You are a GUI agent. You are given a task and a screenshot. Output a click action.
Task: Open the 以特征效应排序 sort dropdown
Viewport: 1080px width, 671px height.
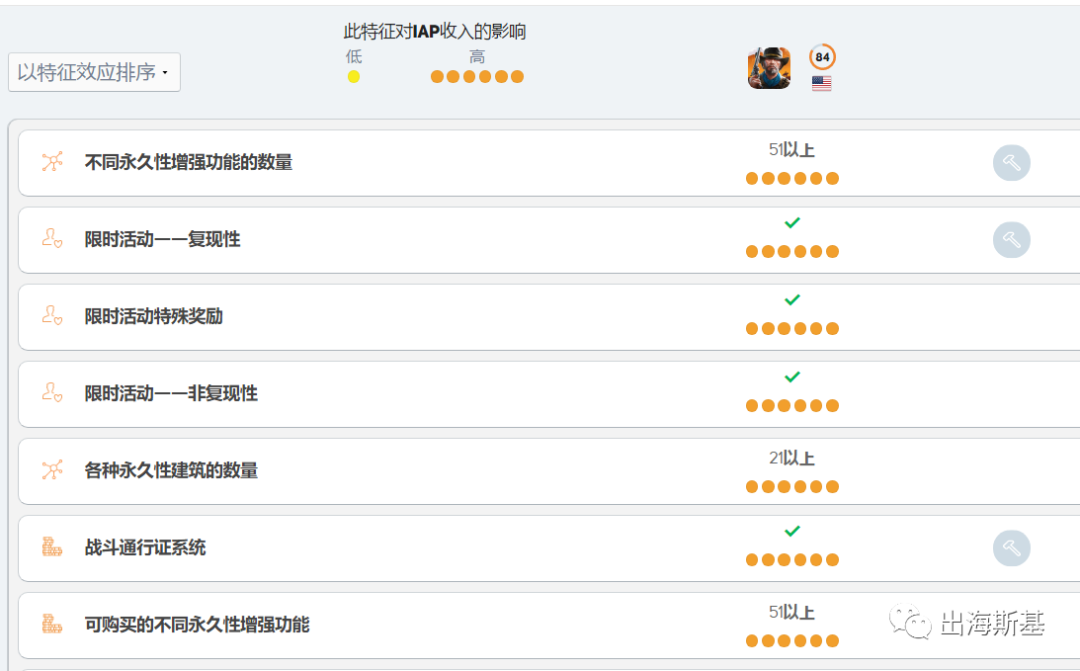tap(94, 72)
